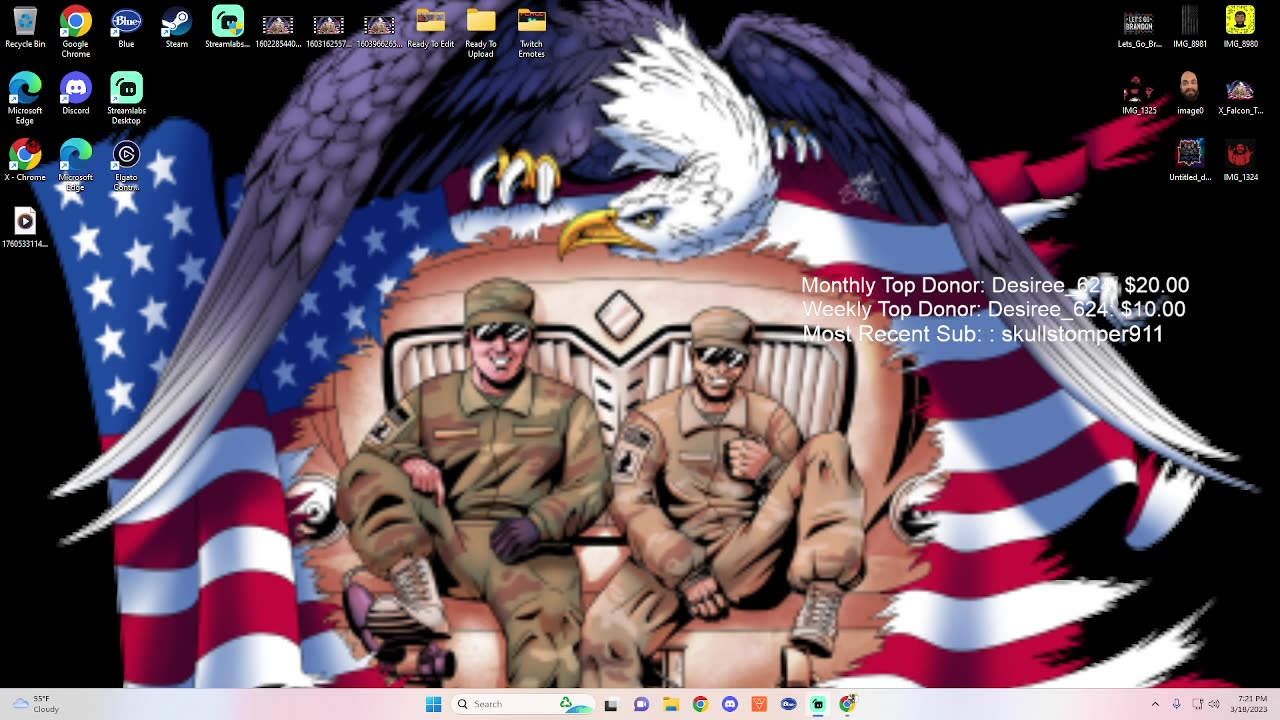The image size is (1280, 720).
Task: Select the X - Chrome desktop shortcut
Action: pos(25,160)
